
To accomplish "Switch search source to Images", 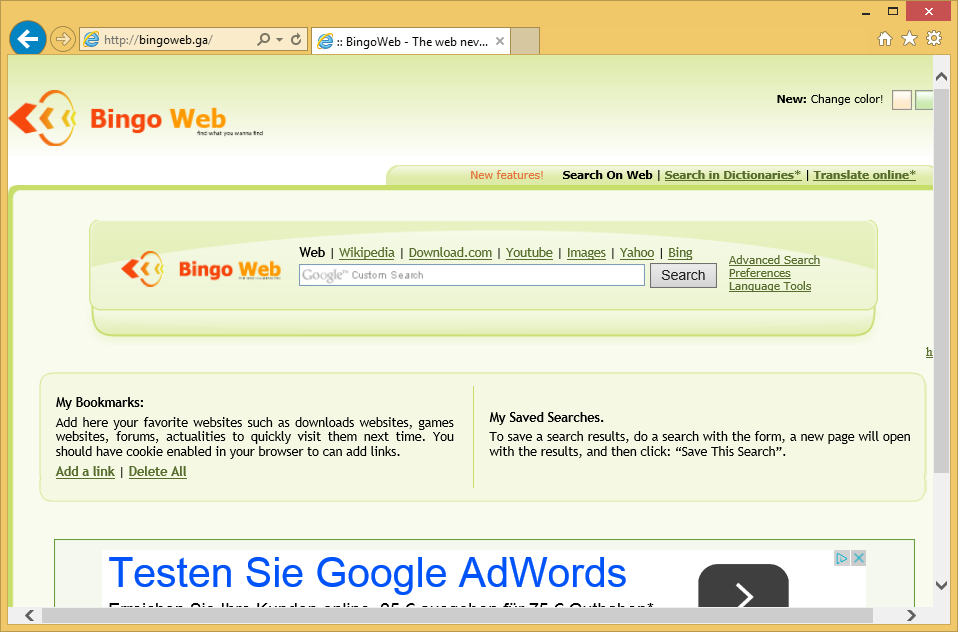I will (x=586, y=252).
